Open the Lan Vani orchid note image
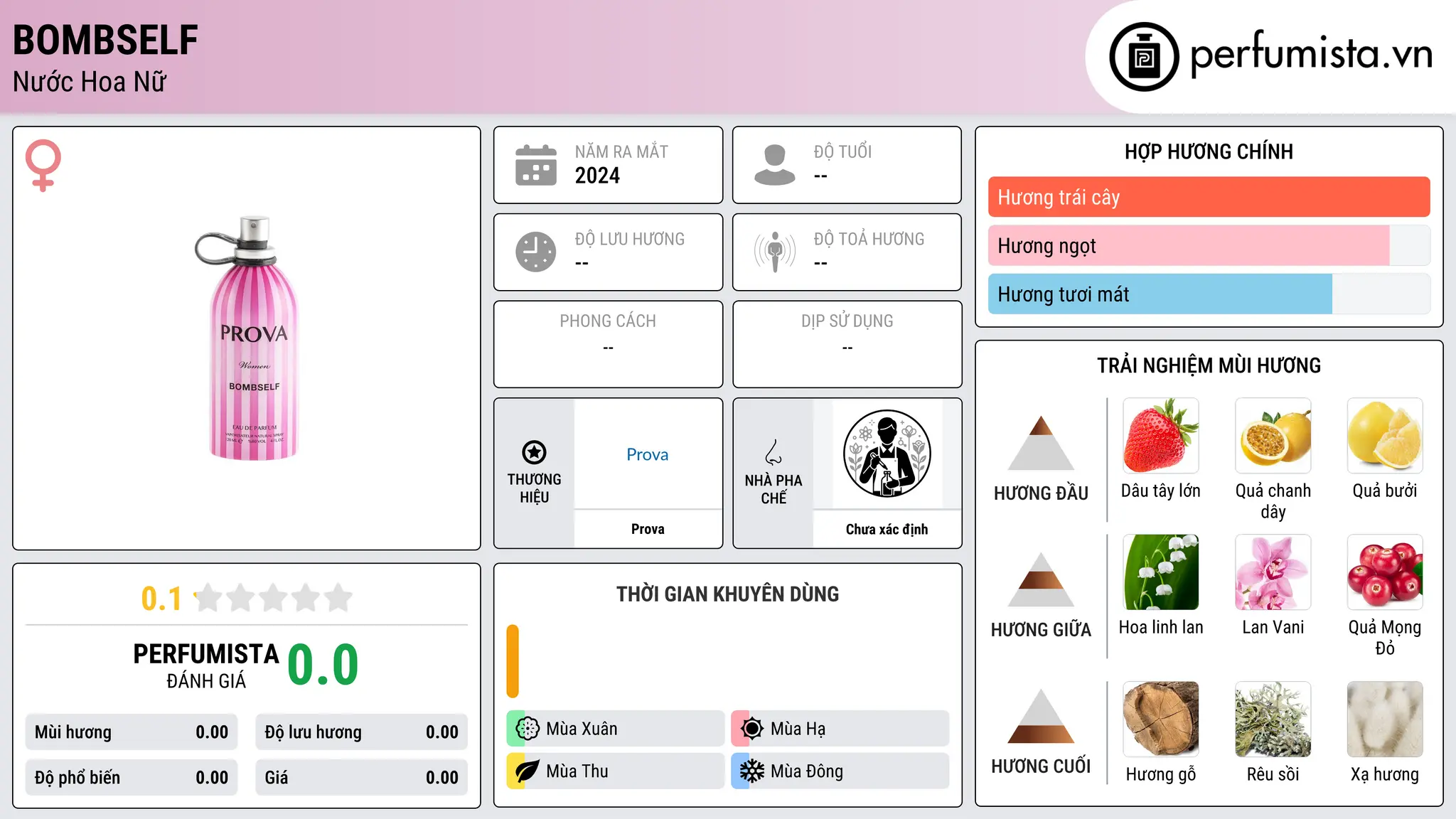The width and height of the screenshot is (1456, 819). [x=1273, y=572]
